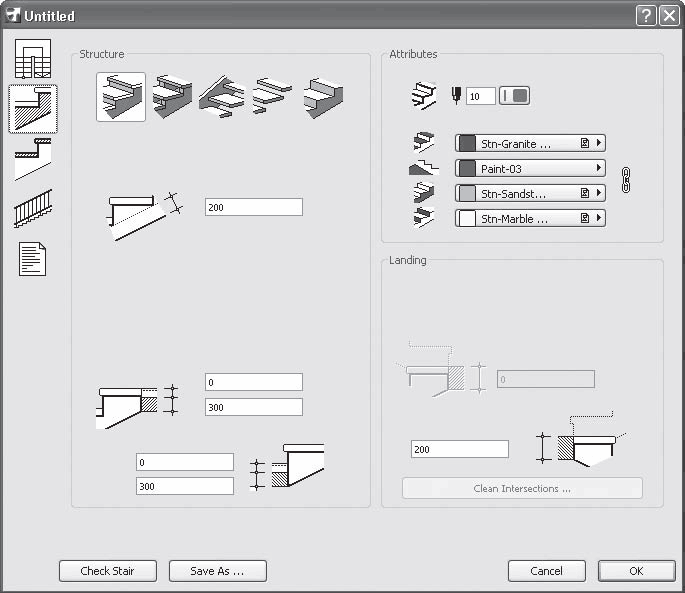Choose the second stair structure type icon
Viewport: 685px width, 593px height.
(172, 97)
